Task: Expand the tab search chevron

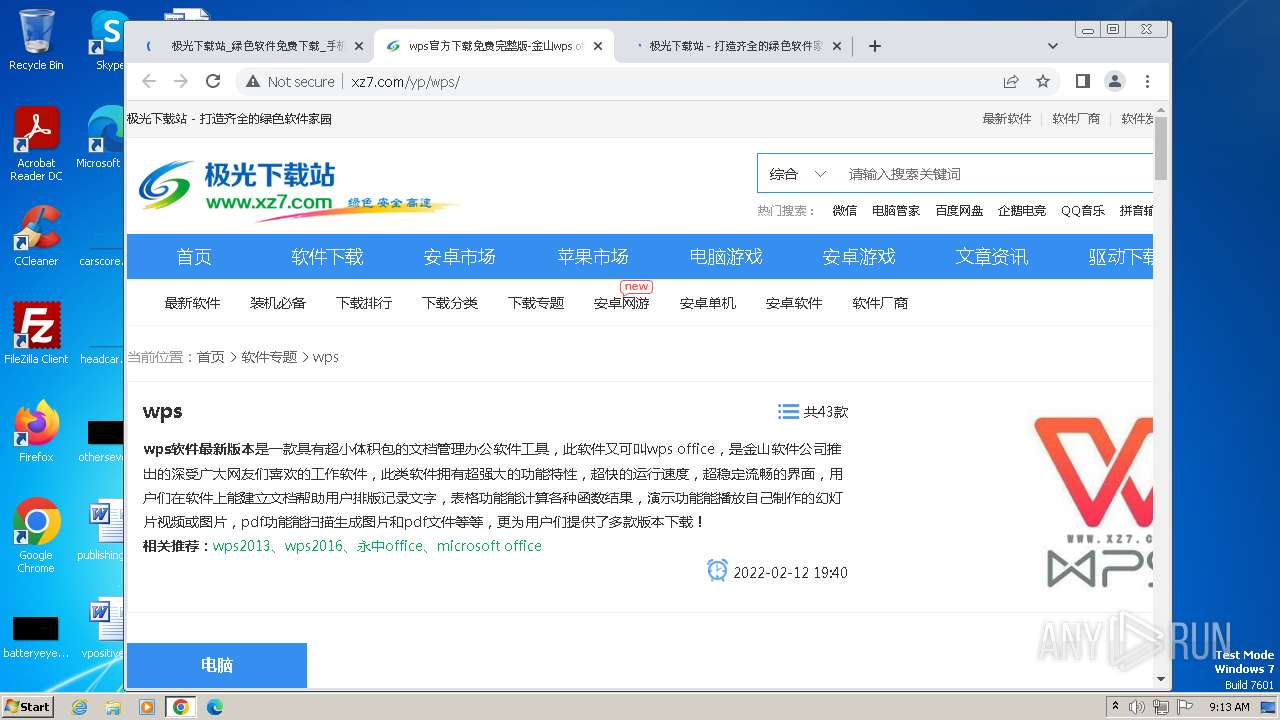Action: [1053, 45]
